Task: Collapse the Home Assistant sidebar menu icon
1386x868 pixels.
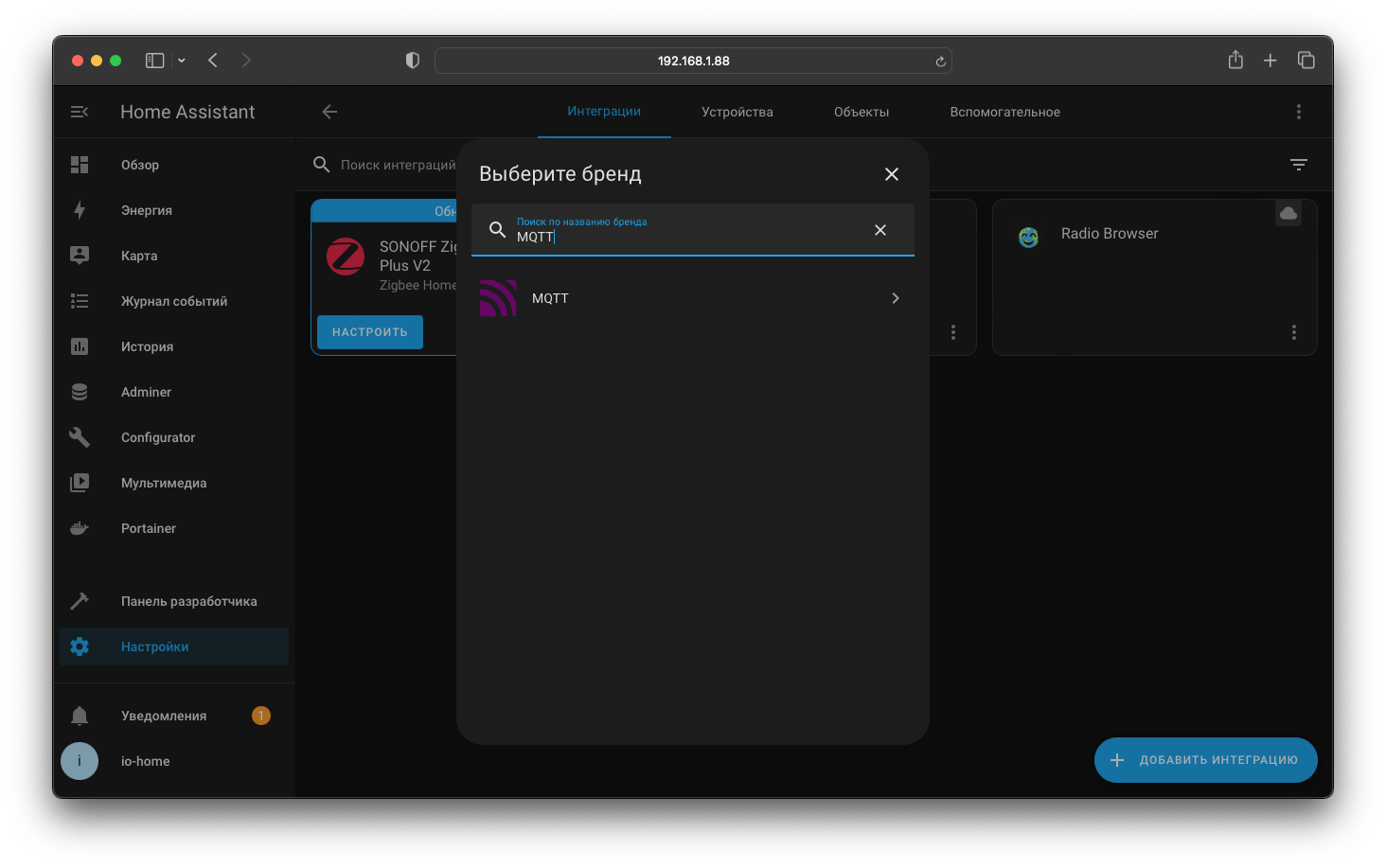Action: coord(80,112)
